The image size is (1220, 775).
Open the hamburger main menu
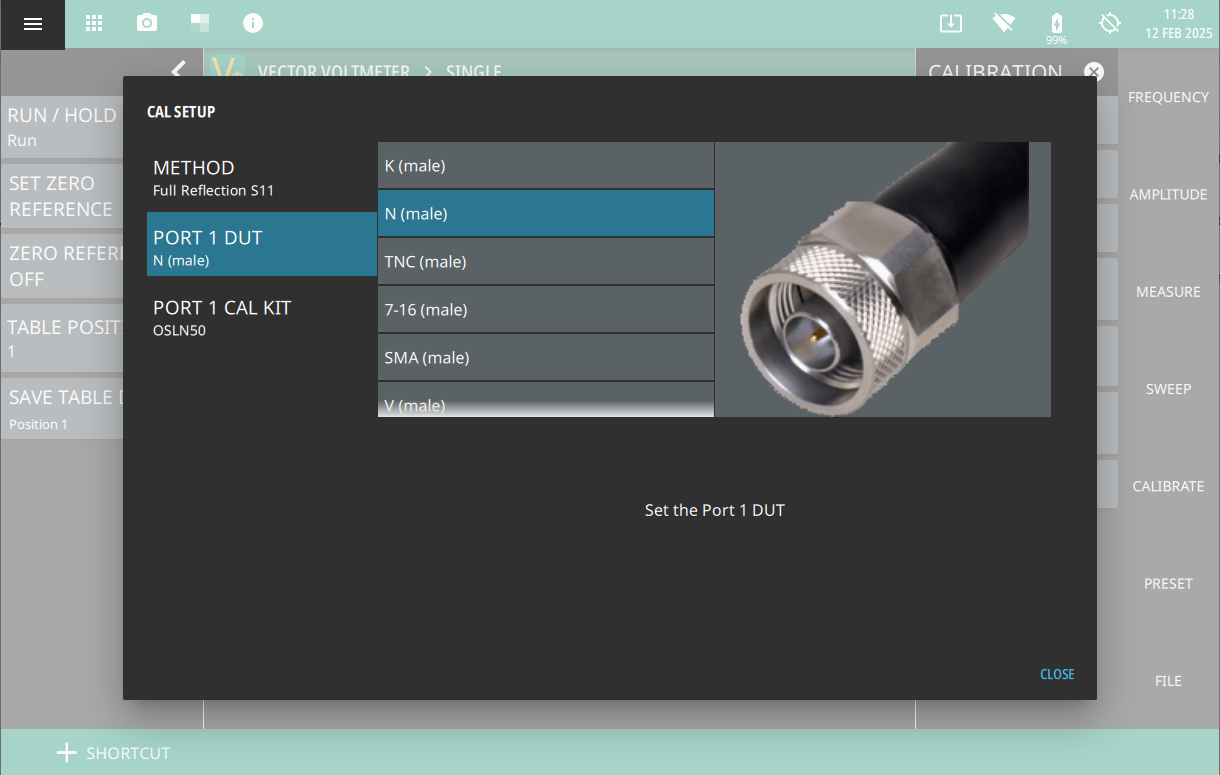coord(33,24)
